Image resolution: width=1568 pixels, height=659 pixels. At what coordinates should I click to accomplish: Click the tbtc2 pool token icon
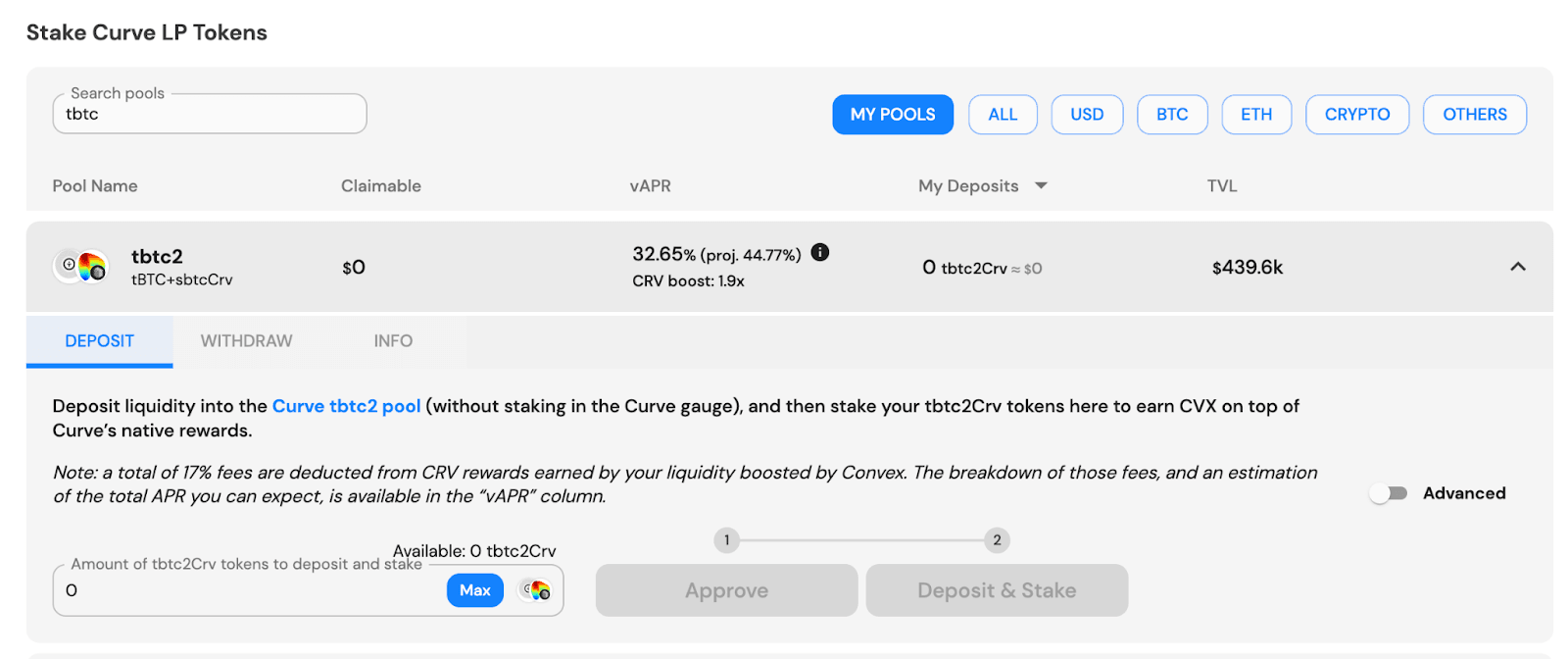point(81,266)
